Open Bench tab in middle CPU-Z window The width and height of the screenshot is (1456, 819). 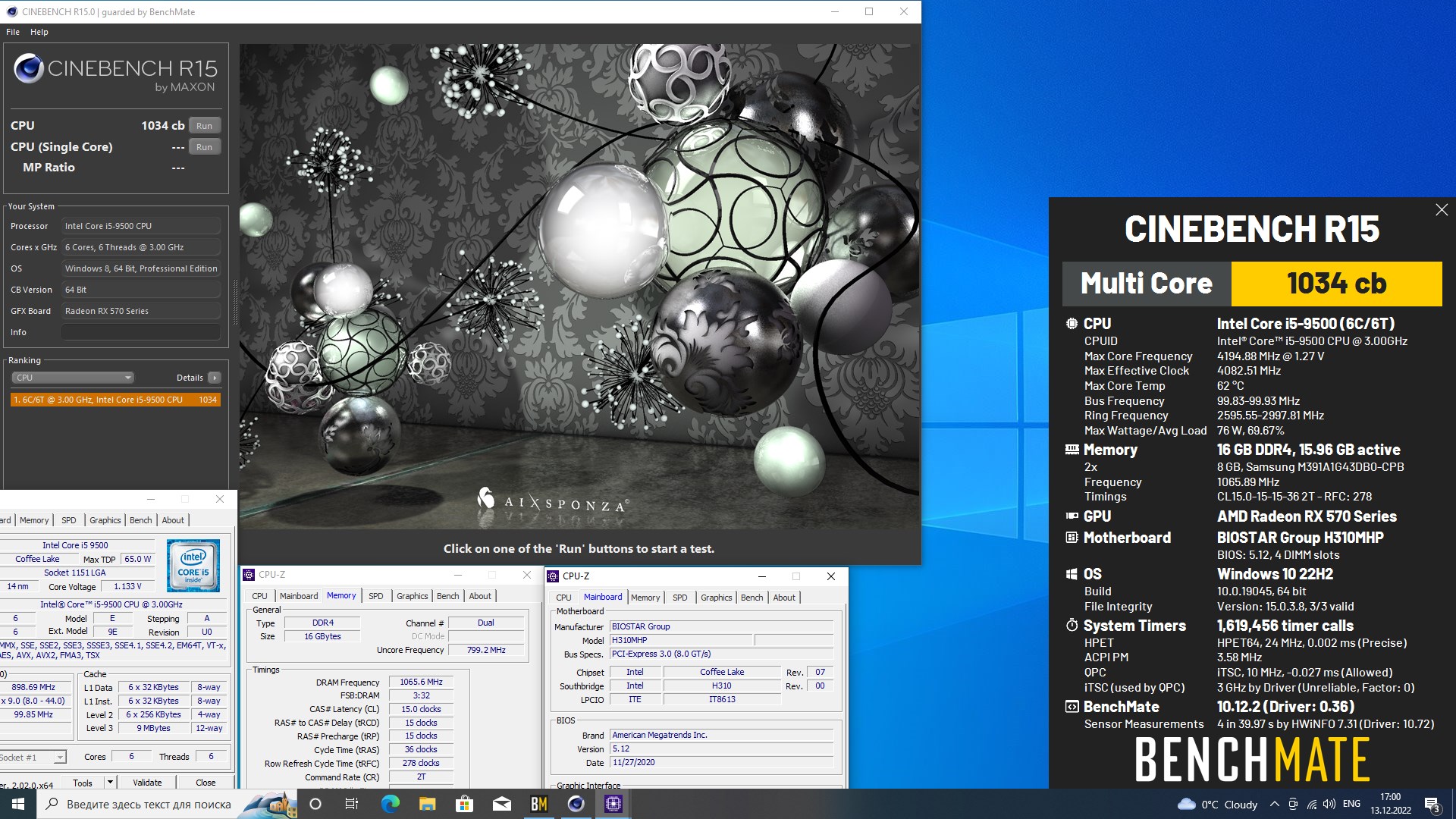pyautogui.click(x=448, y=596)
